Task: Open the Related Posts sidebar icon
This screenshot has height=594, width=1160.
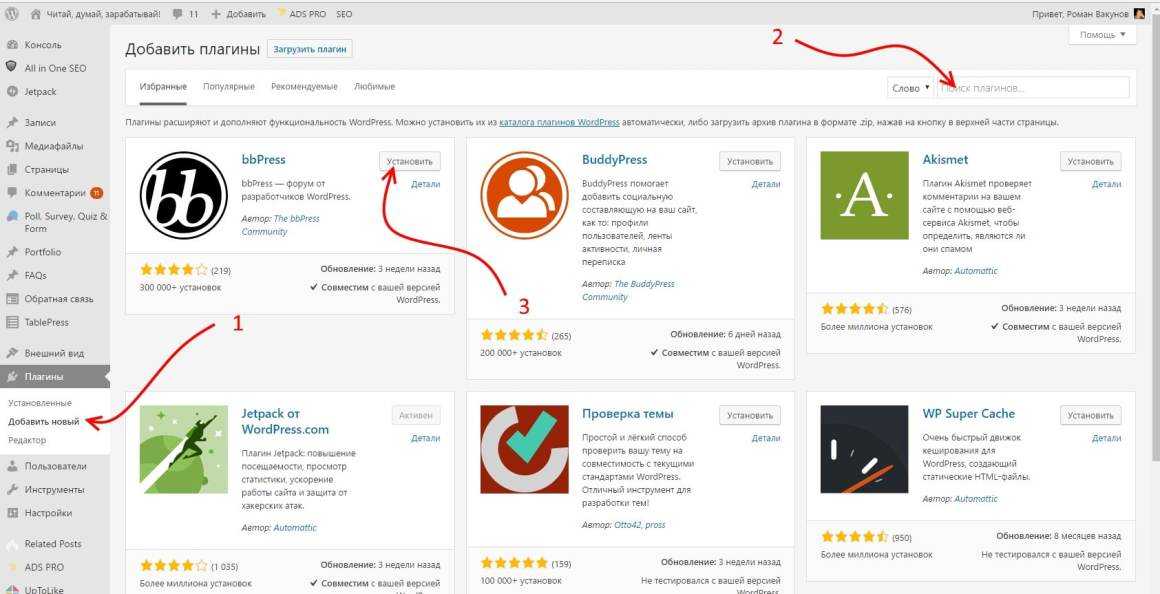Action: coord(12,544)
